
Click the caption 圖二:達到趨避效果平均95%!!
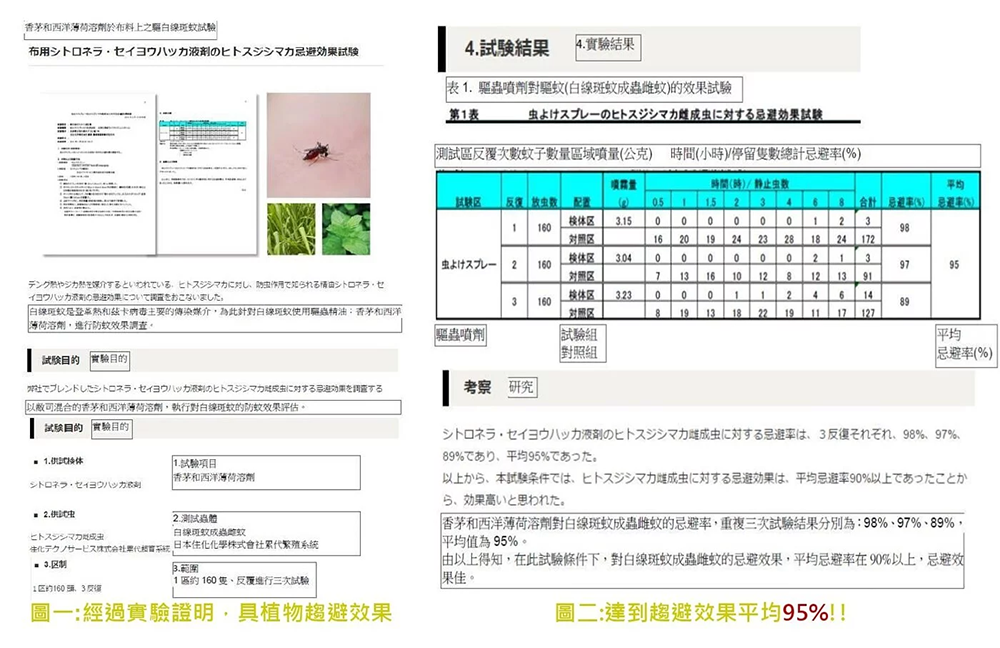700,613
